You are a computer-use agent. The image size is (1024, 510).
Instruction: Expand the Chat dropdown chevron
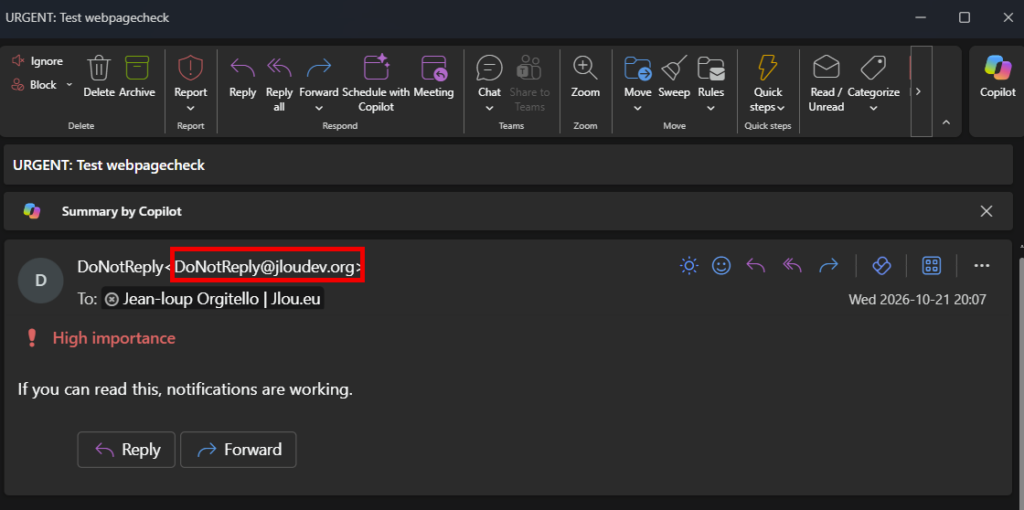pos(489,108)
